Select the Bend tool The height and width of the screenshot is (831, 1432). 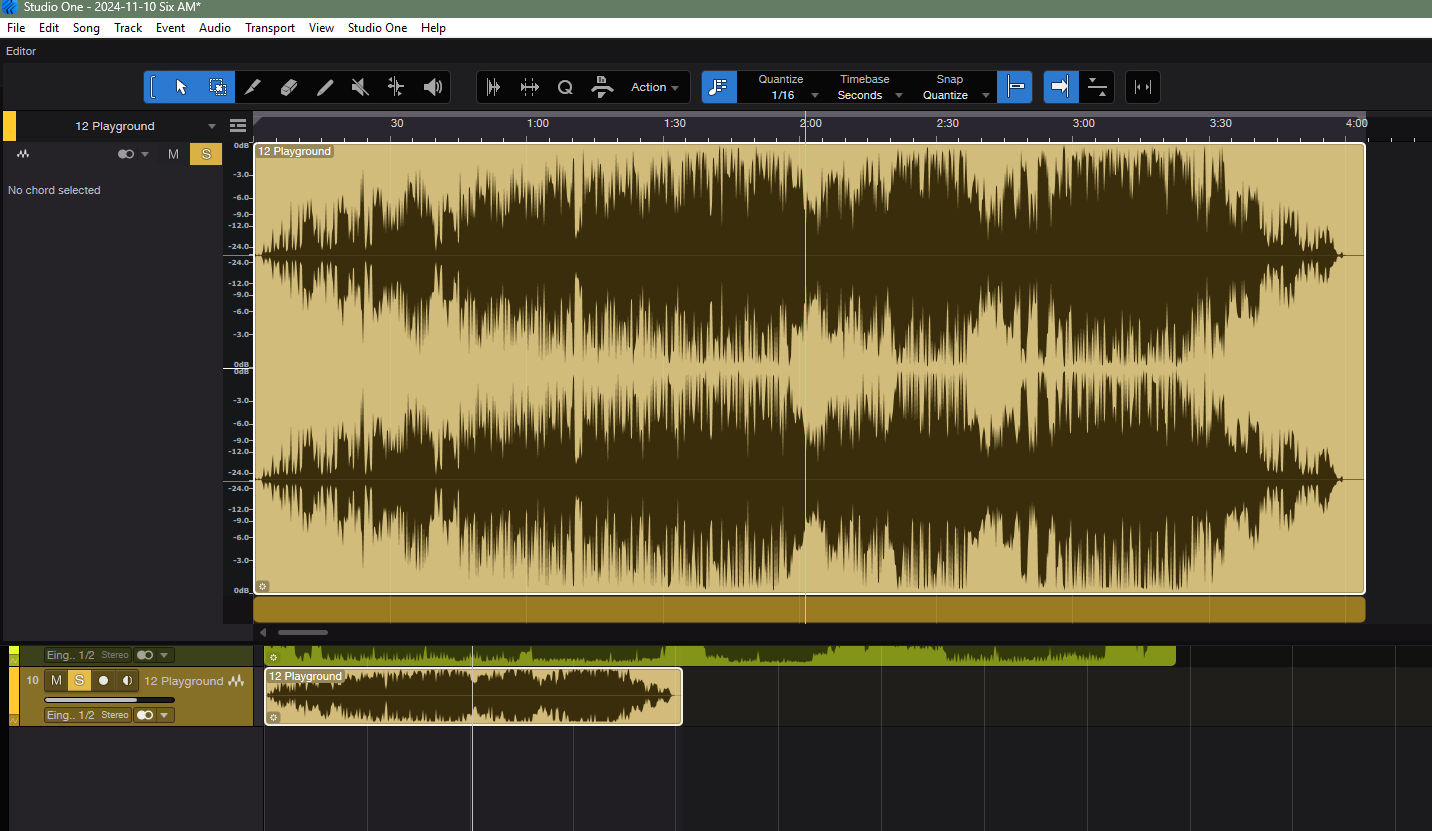(396, 87)
